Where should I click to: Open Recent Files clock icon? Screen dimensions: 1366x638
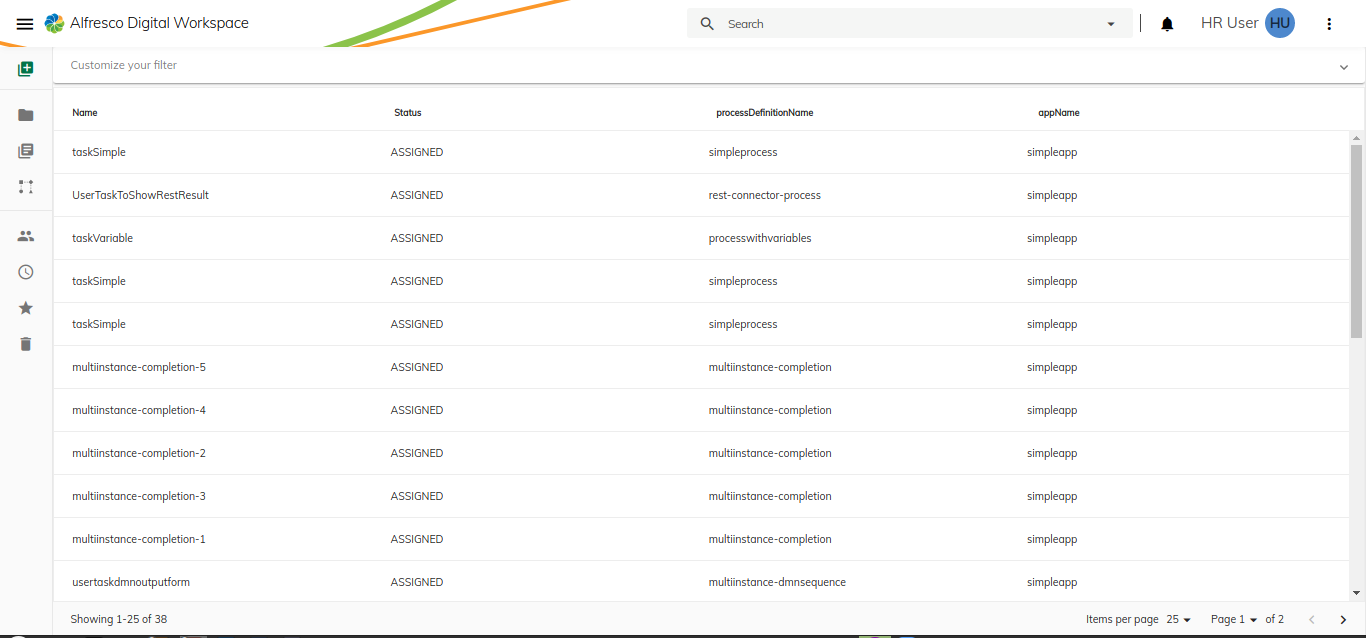pyautogui.click(x=26, y=272)
